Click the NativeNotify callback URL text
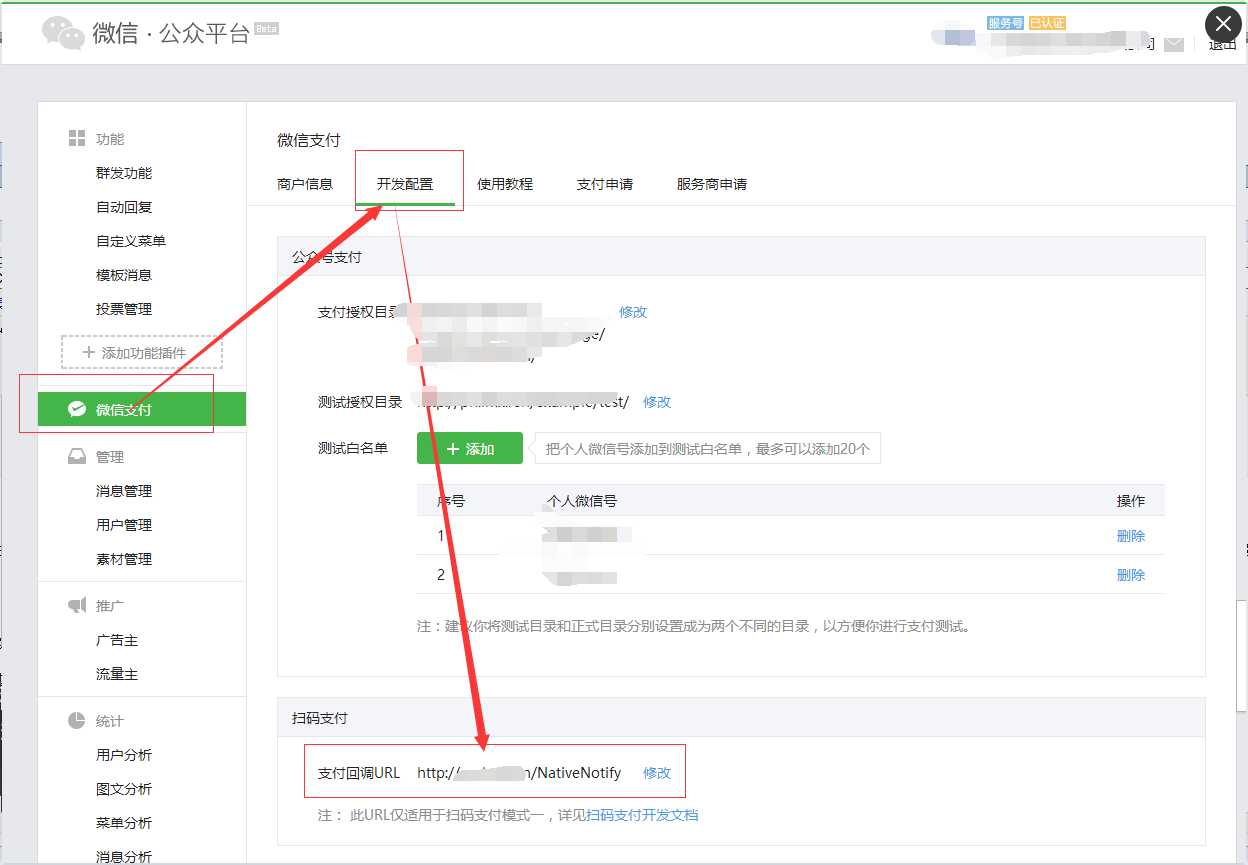 tap(519, 773)
